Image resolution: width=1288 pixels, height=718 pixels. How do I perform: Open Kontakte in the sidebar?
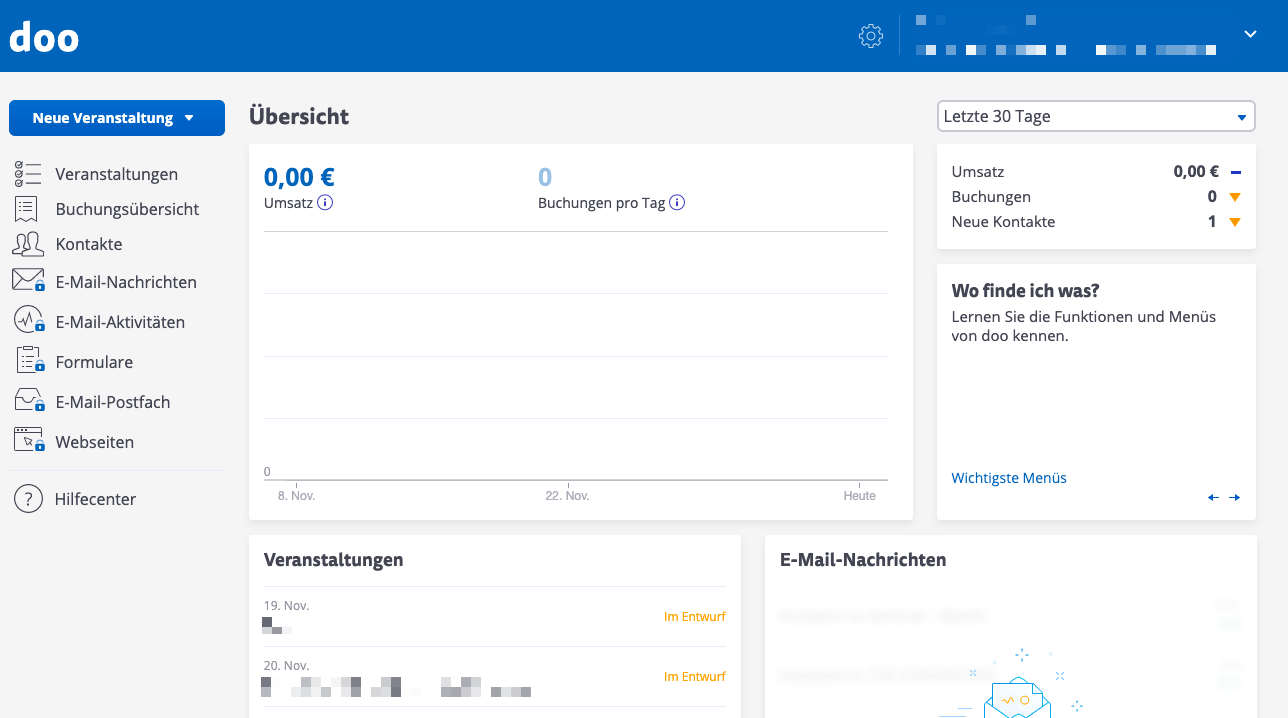(89, 244)
